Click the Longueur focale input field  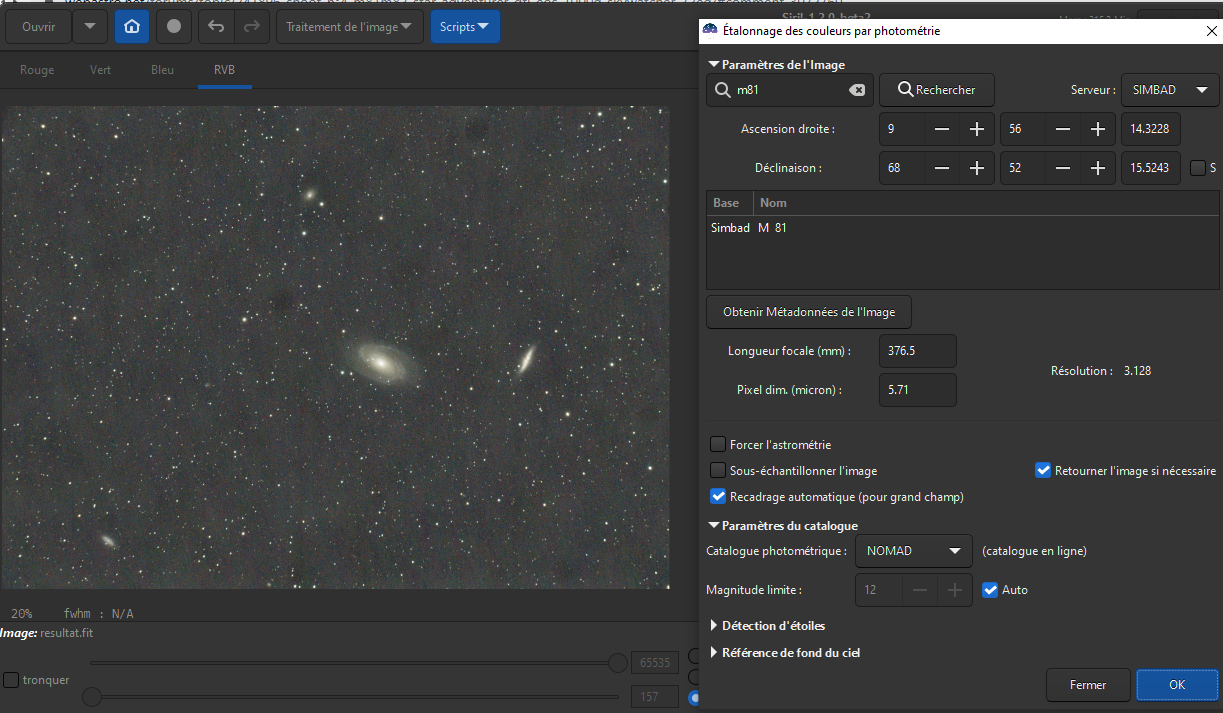point(917,351)
